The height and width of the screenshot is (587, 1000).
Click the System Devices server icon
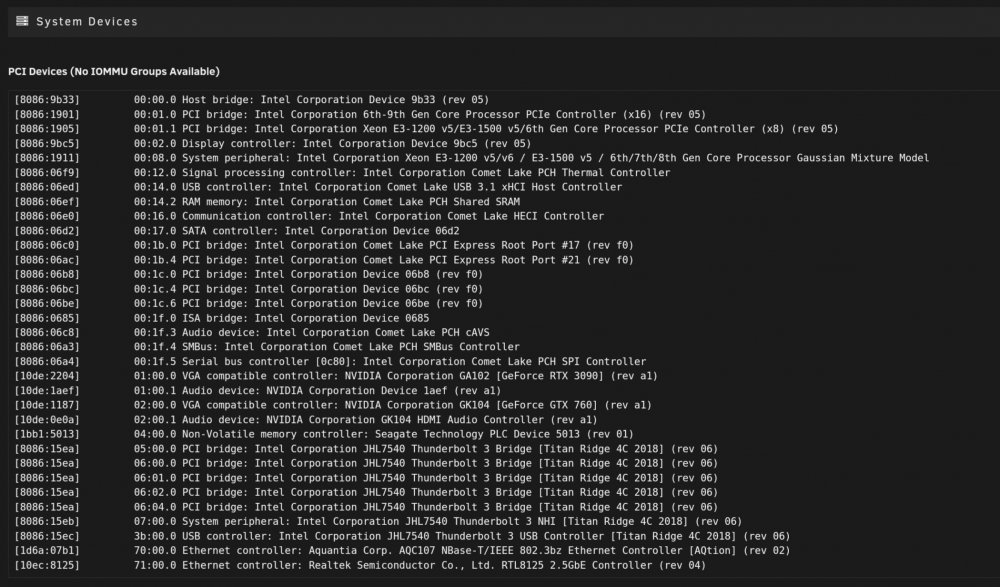click(22, 21)
